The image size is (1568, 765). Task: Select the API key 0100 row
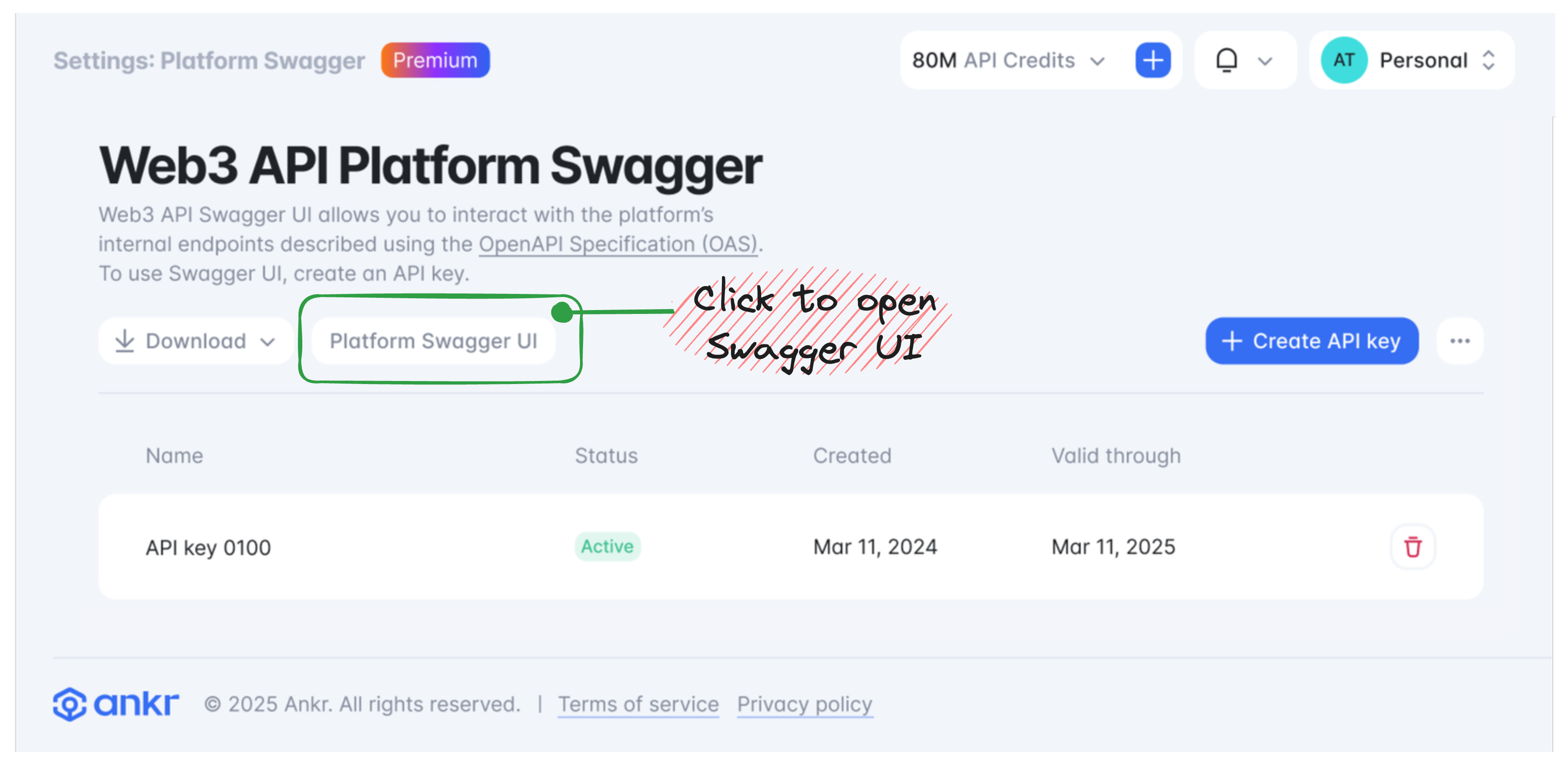[x=791, y=546]
